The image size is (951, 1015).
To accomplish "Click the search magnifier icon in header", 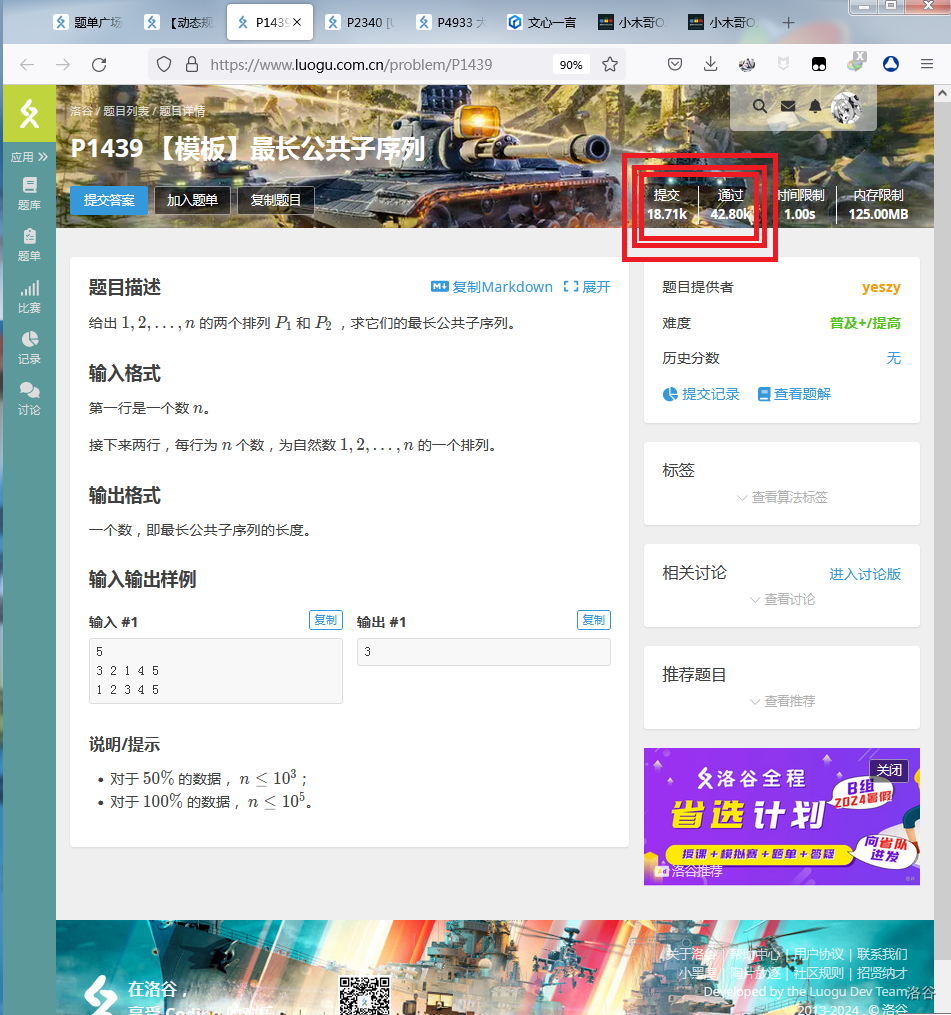I will click(x=760, y=106).
